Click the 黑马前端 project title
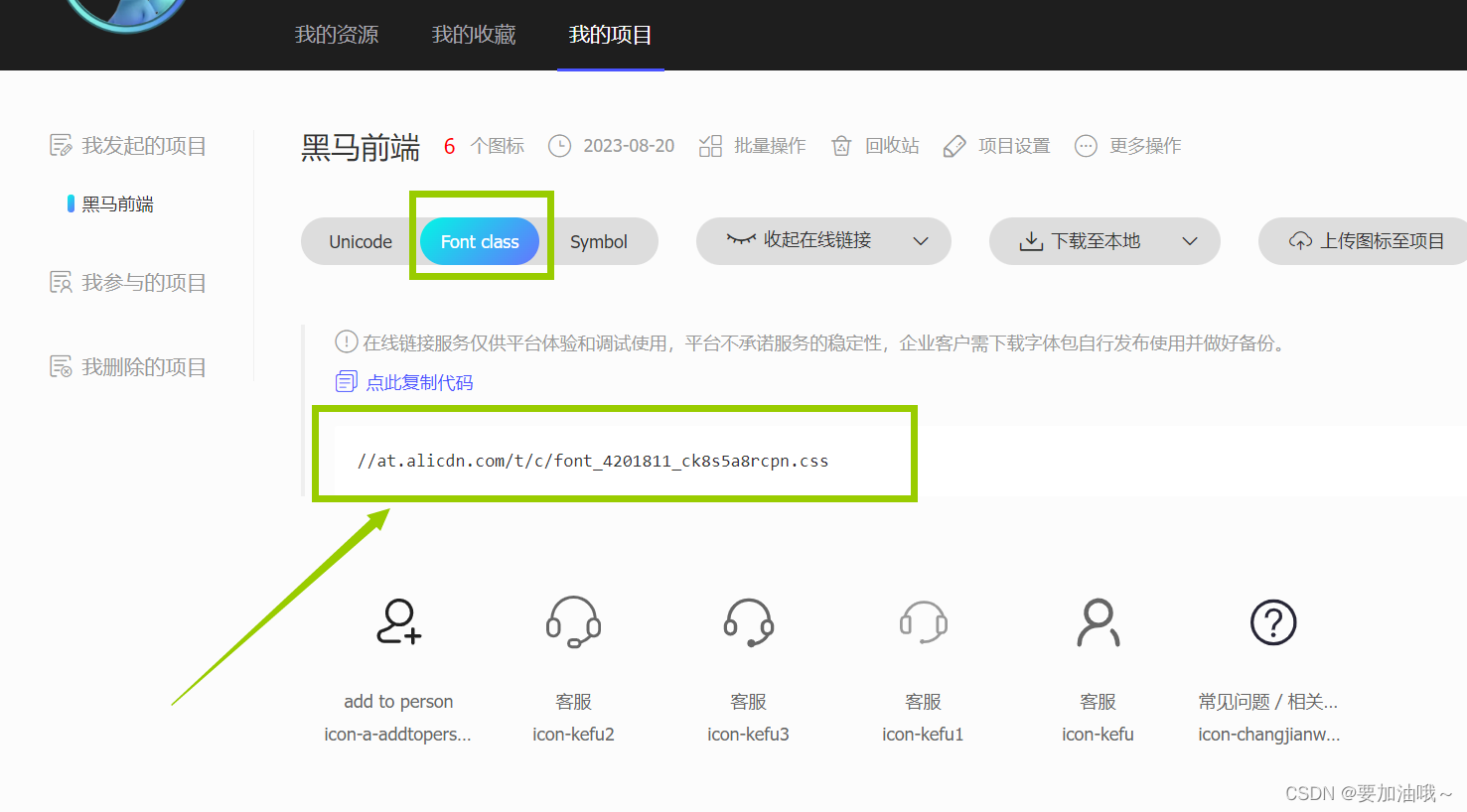The image size is (1467, 812). click(361, 147)
